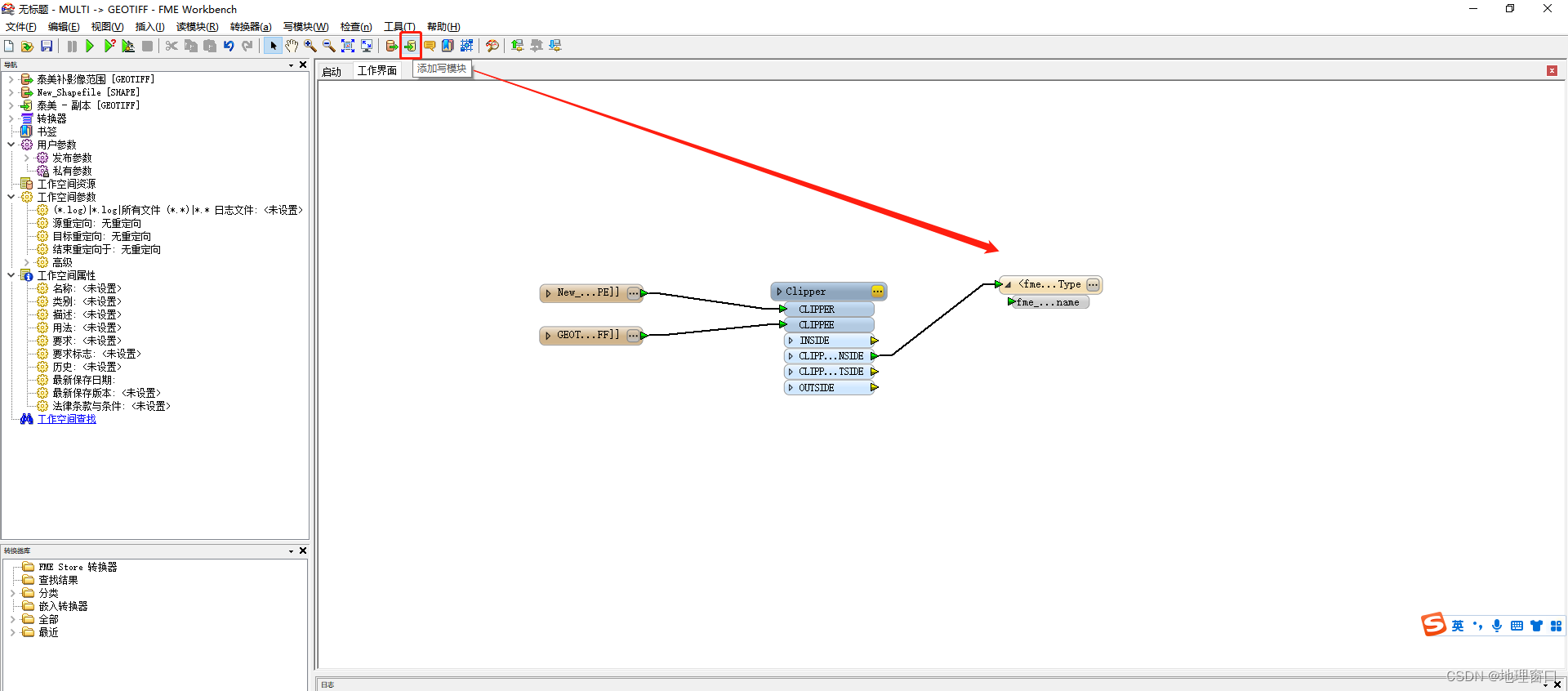Screen dimensions: 1568x691
Task: Expand the 发布参数 tree node
Action: (26, 158)
